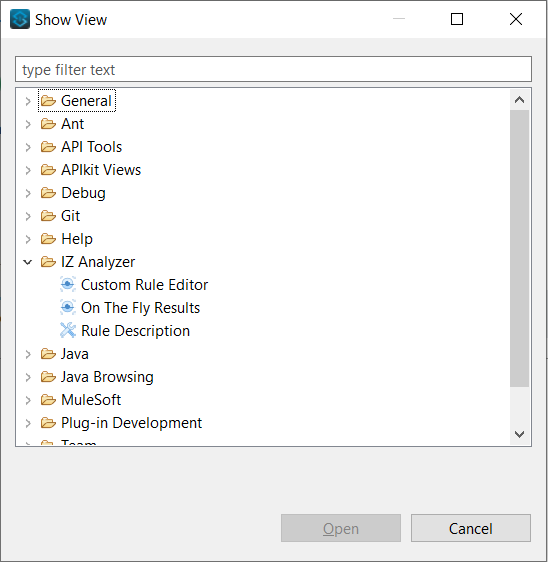Expand the Debug category
This screenshot has width=548, height=562.
point(28,194)
